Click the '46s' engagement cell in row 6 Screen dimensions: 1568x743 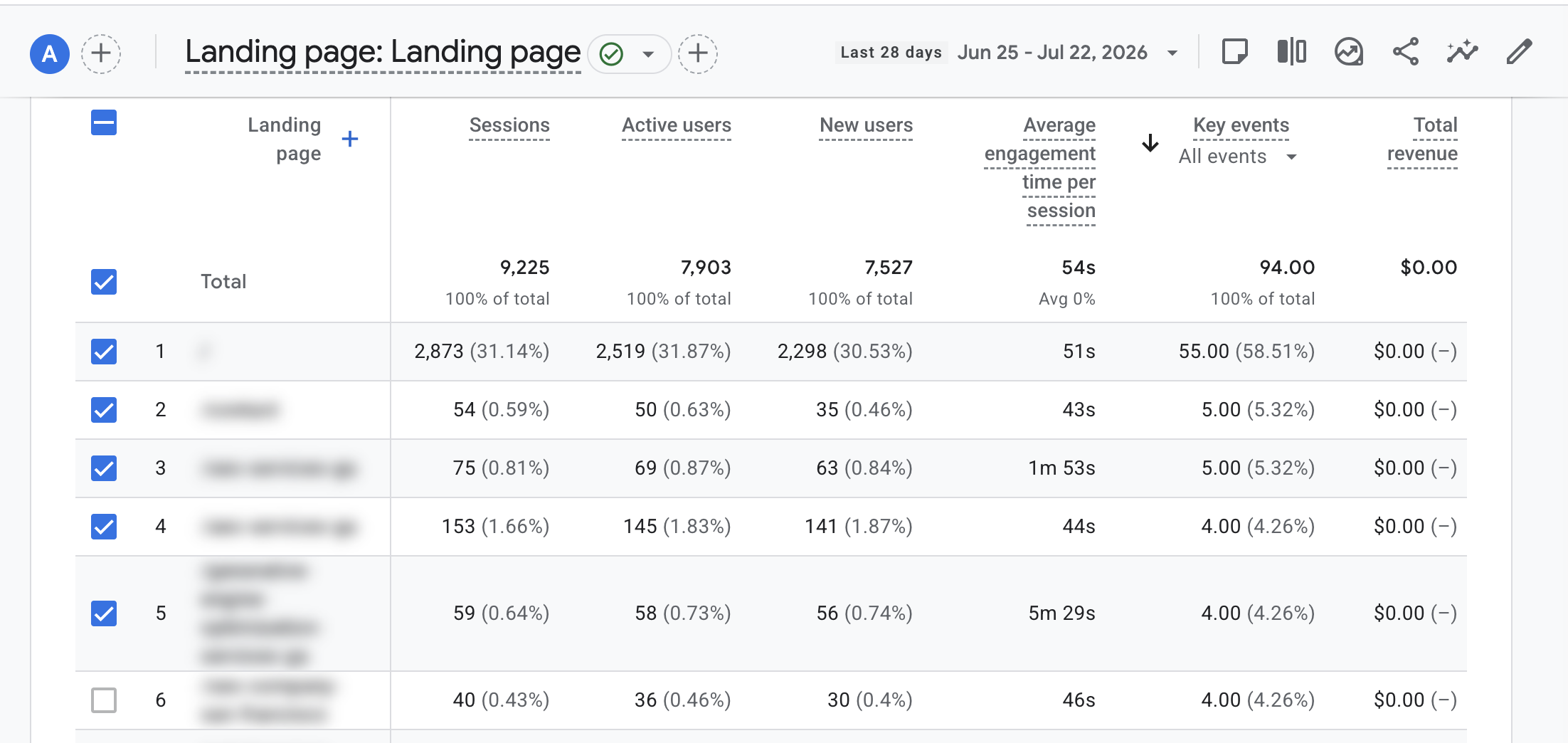(1079, 700)
